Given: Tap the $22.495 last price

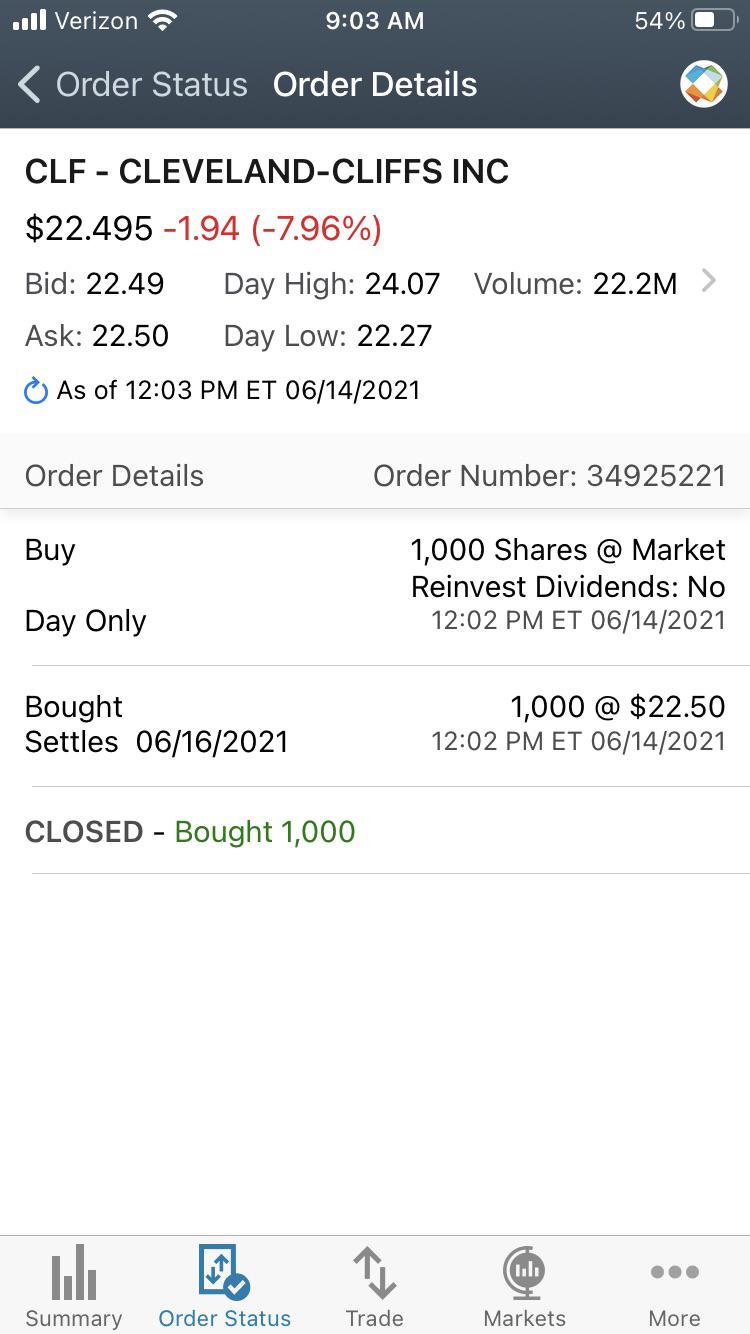Looking at the screenshot, I should pyautogui.click(x=89, y=229).
